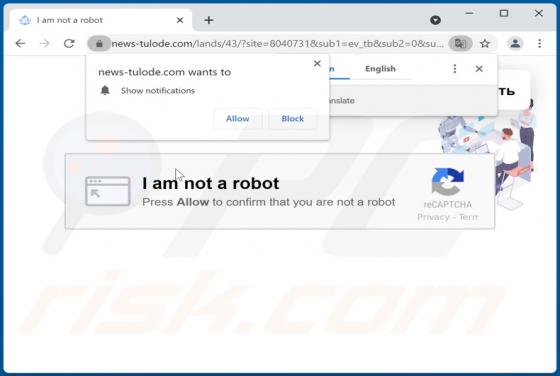The image size is (560, 376).
Task: Bookmark page with the star icon
Action: 485,44
